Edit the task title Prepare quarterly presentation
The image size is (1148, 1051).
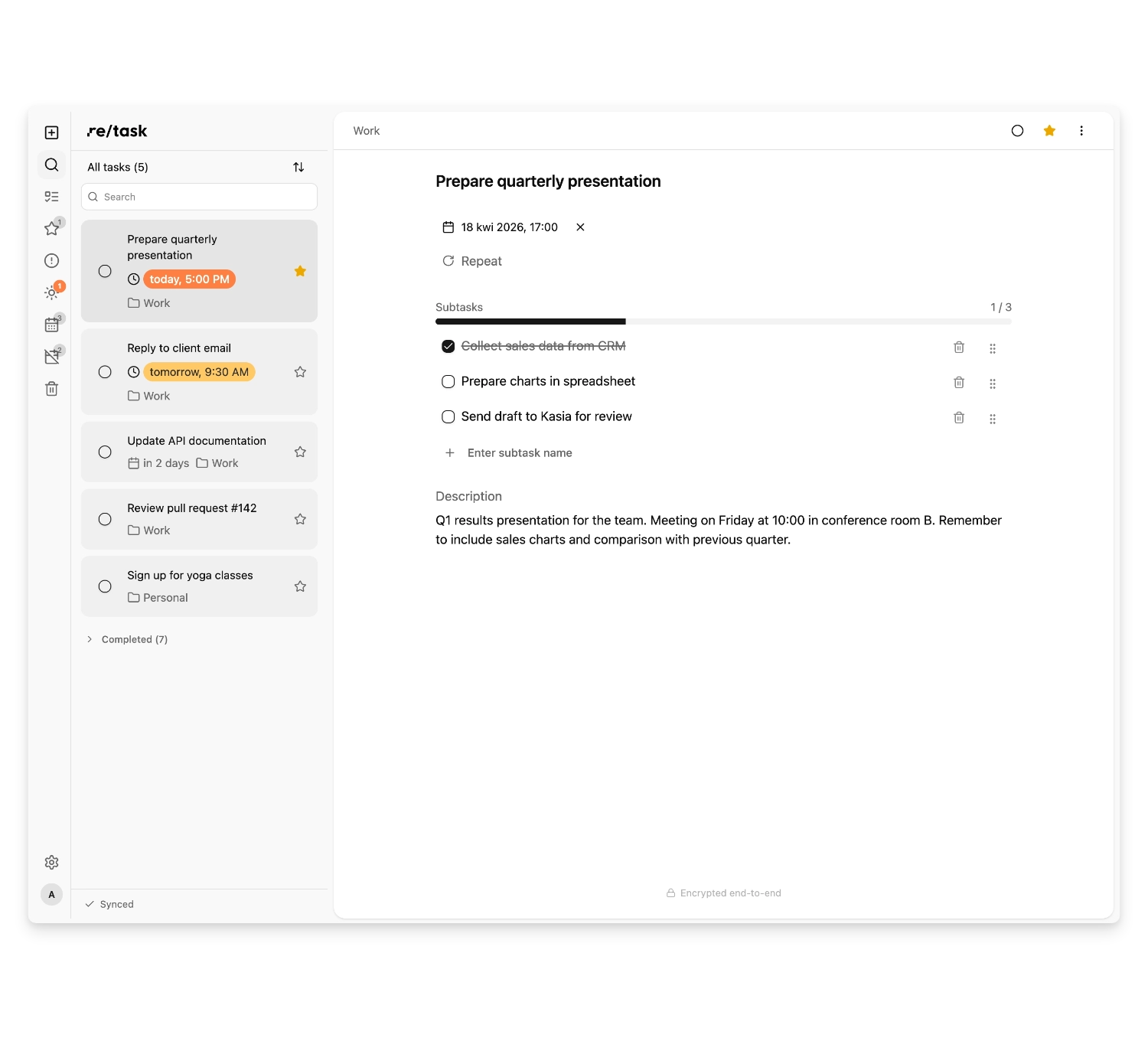tap(548, 181)
